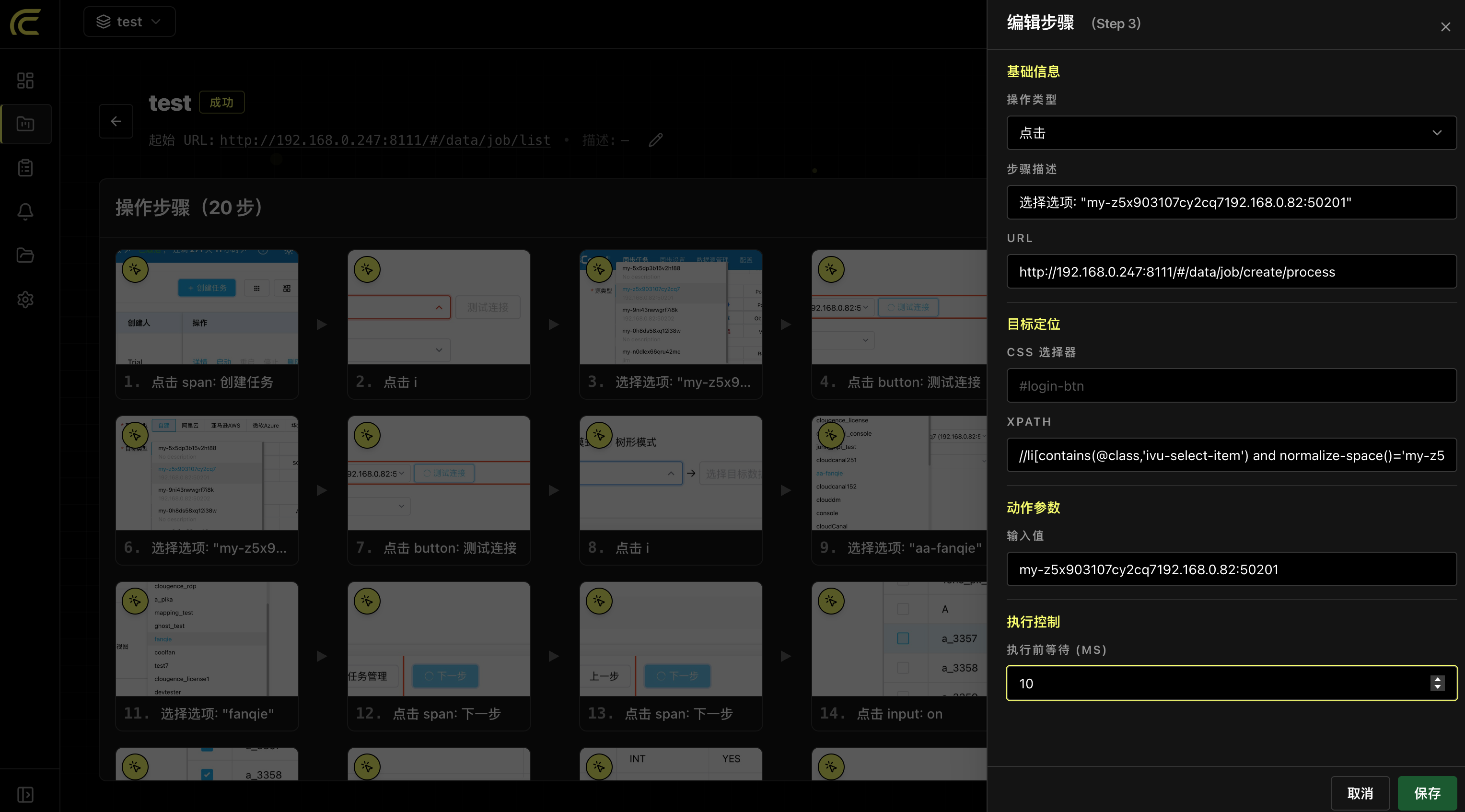Focus the URL input field in edit panel

click(x=1231, y=272)
